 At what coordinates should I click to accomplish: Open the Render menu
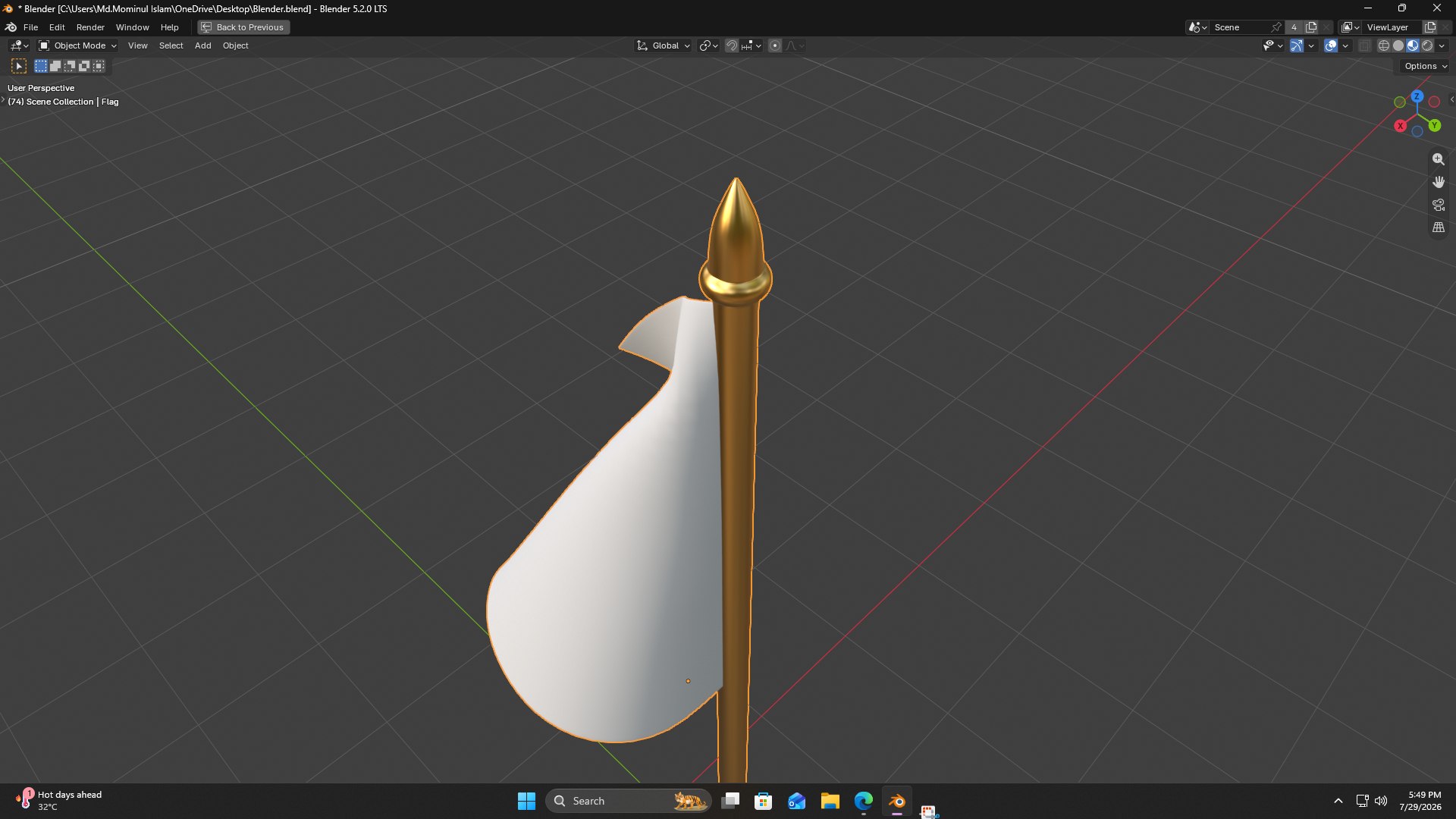pyautogui.click(x=90, y=27)
